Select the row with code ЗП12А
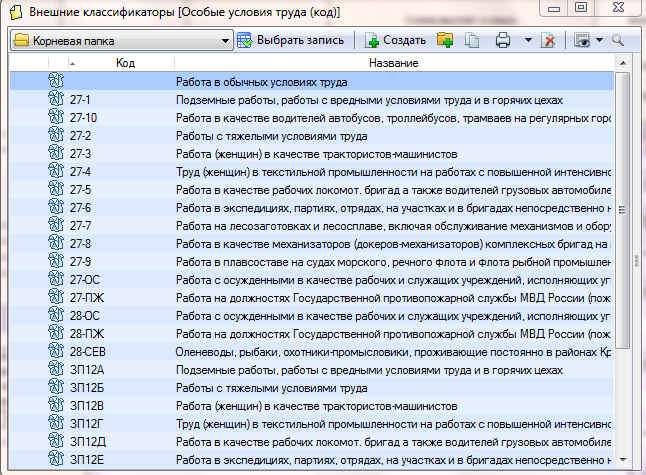Screen dimensions: 646x475 (312, 370)
